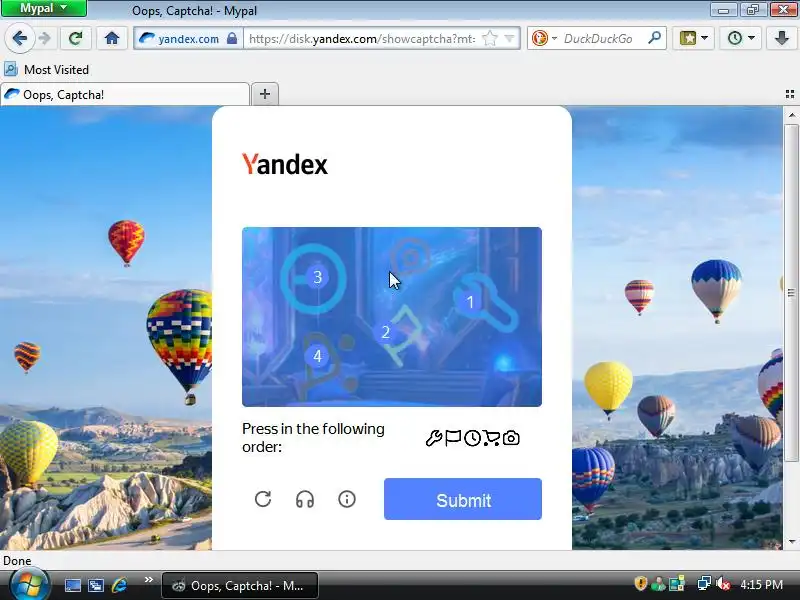800x600 pixels.
Task: Click the network tray icon
Action: pos(704,584)
